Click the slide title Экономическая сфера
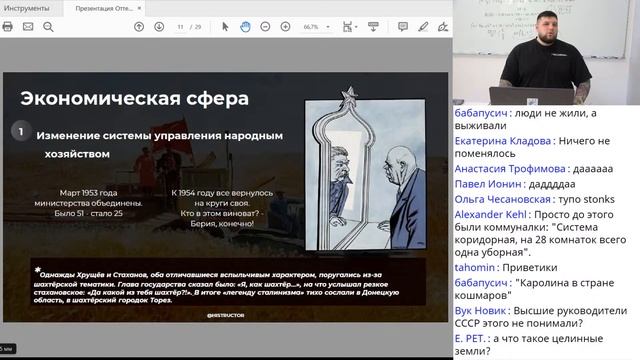 coord(134,99)
